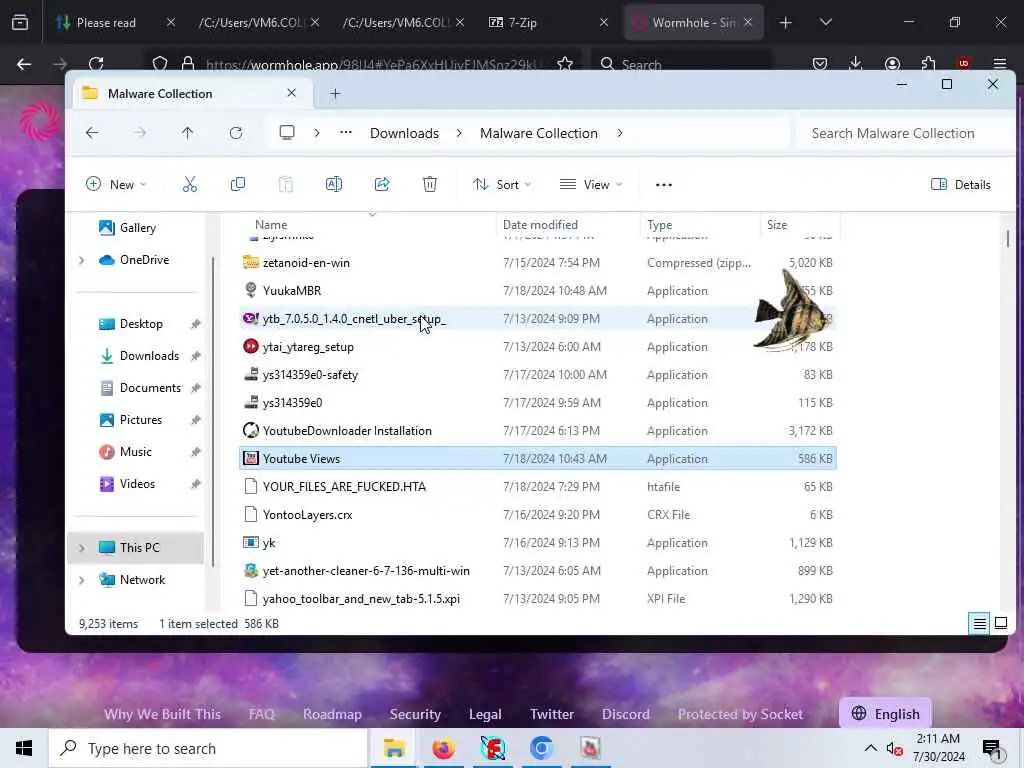Select Downloads in the breadcrumb path

click(x=404, y=133)
